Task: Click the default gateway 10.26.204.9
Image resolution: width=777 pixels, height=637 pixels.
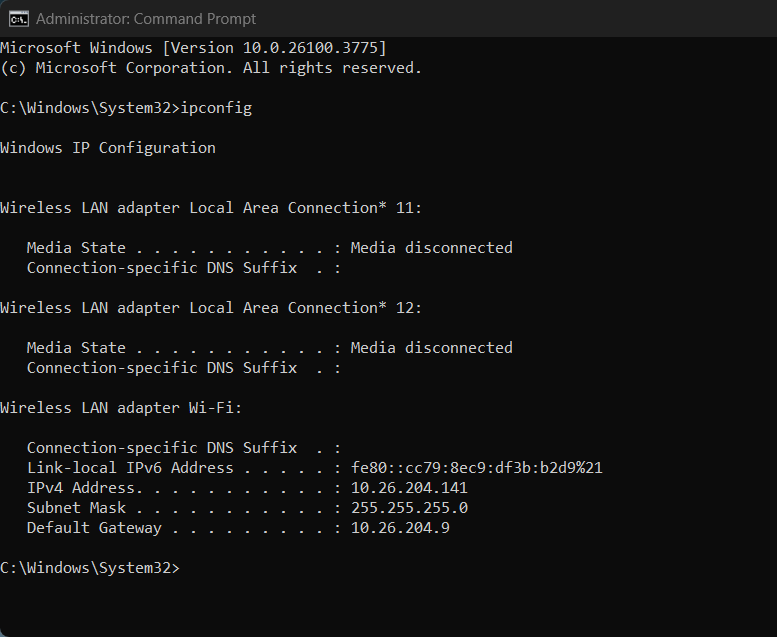Action: pos(400,527)
